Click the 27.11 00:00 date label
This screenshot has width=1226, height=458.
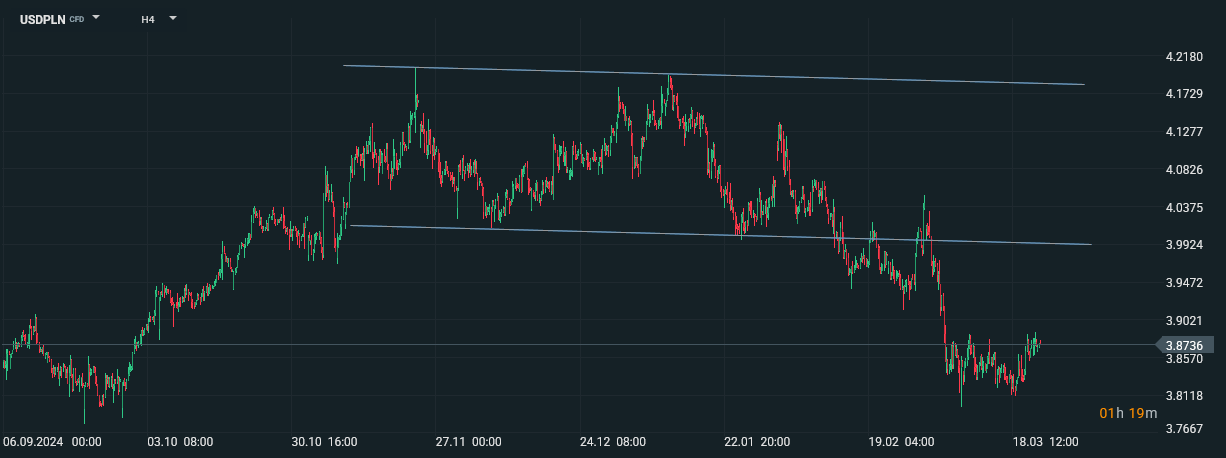point(467,441)
